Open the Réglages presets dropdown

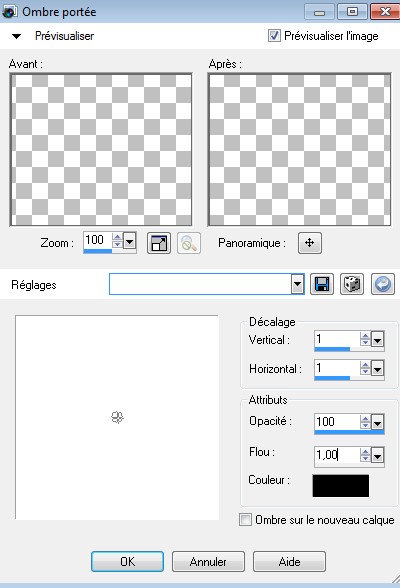pyautogui.click(x=297, y=284)
